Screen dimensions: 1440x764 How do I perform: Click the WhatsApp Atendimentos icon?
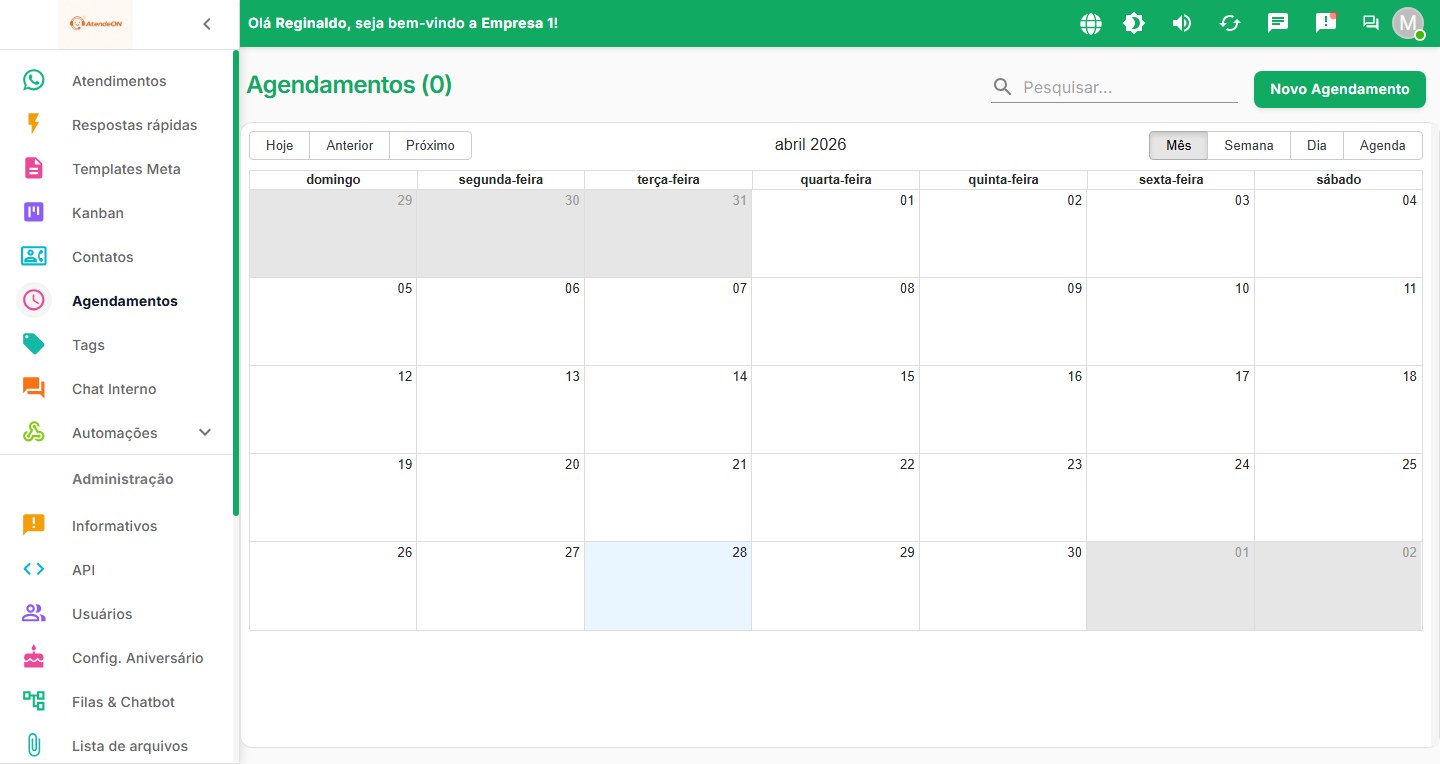34,81
